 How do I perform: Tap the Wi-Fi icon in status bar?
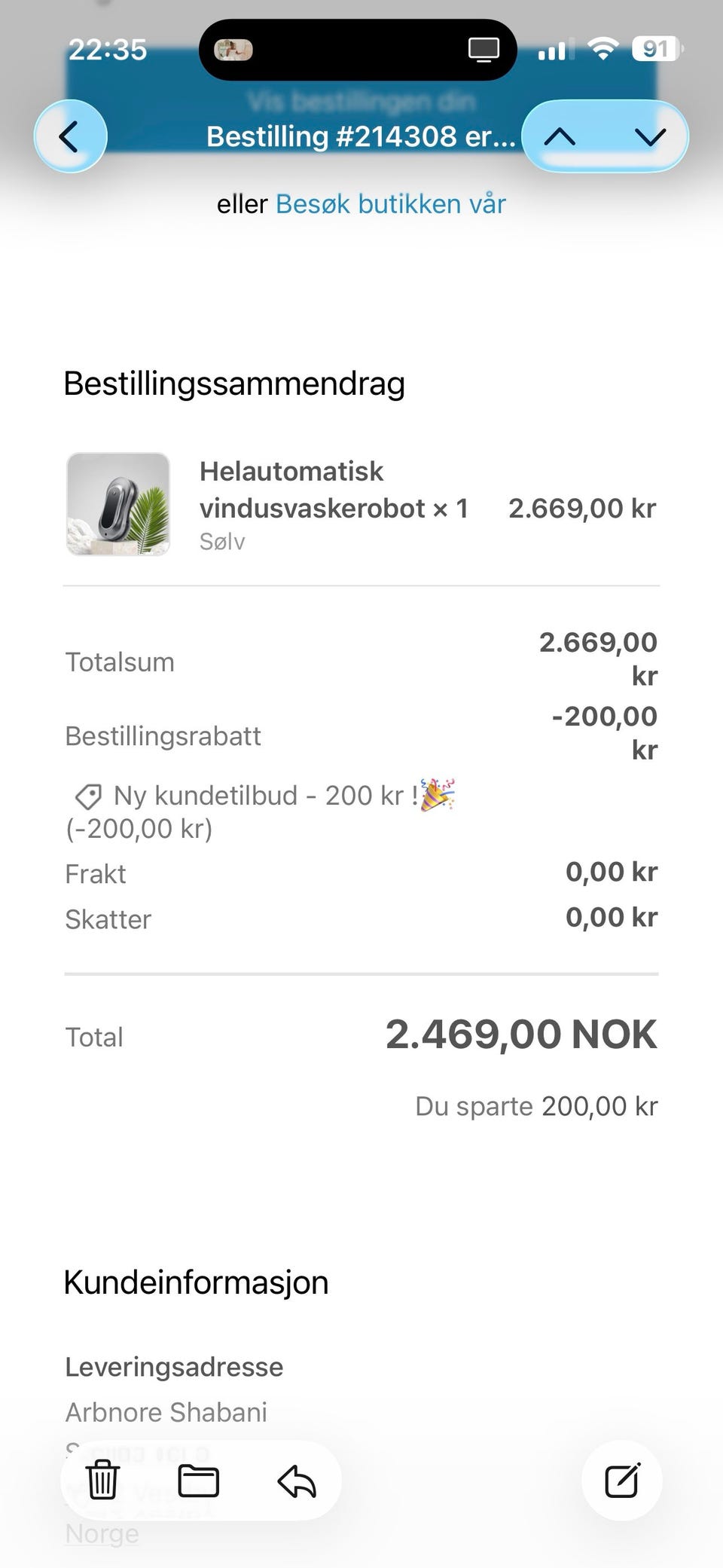pyautogui.click(x=602, y=50)
